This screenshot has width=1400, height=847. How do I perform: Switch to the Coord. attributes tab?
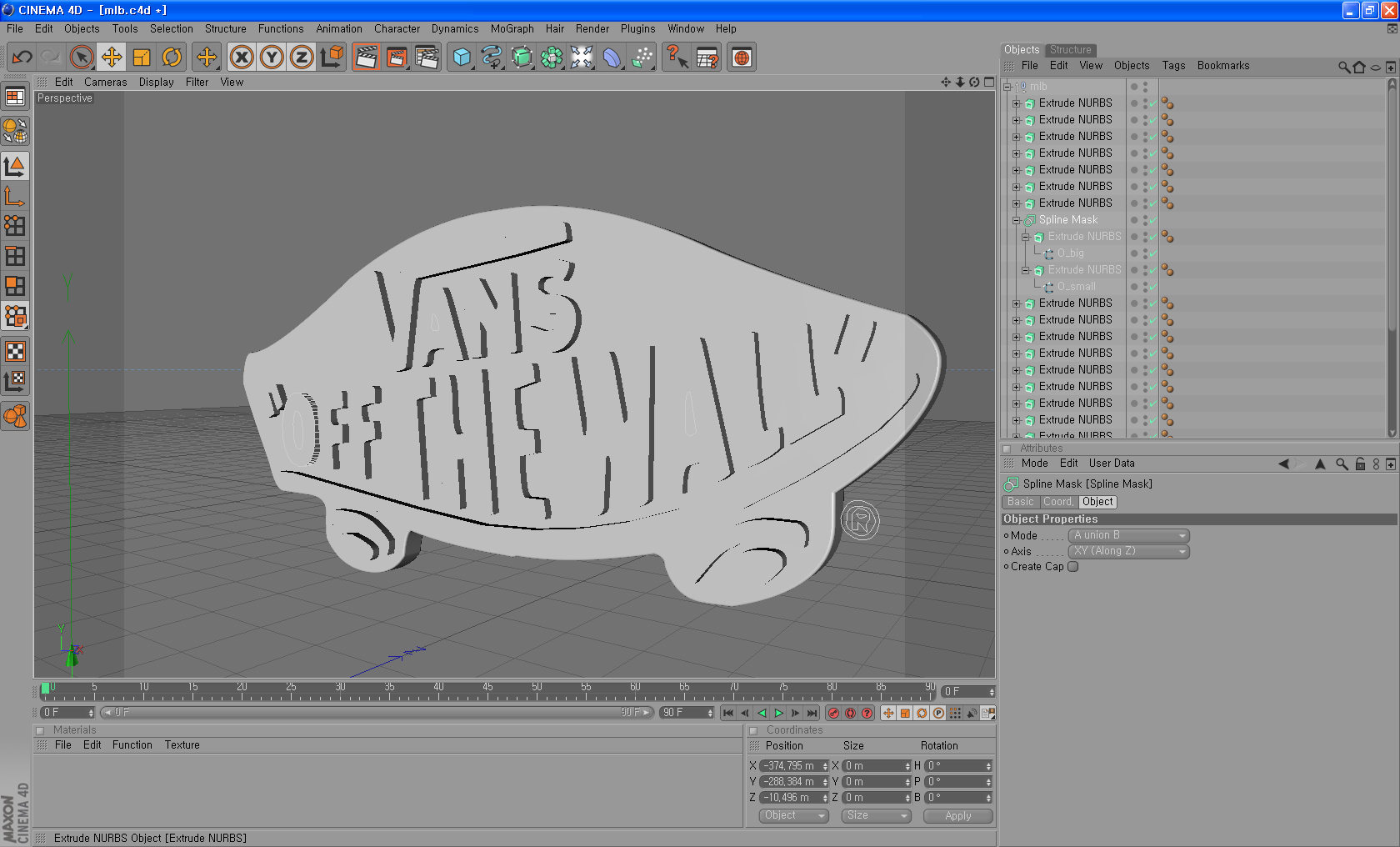(x=1058, y=502)
